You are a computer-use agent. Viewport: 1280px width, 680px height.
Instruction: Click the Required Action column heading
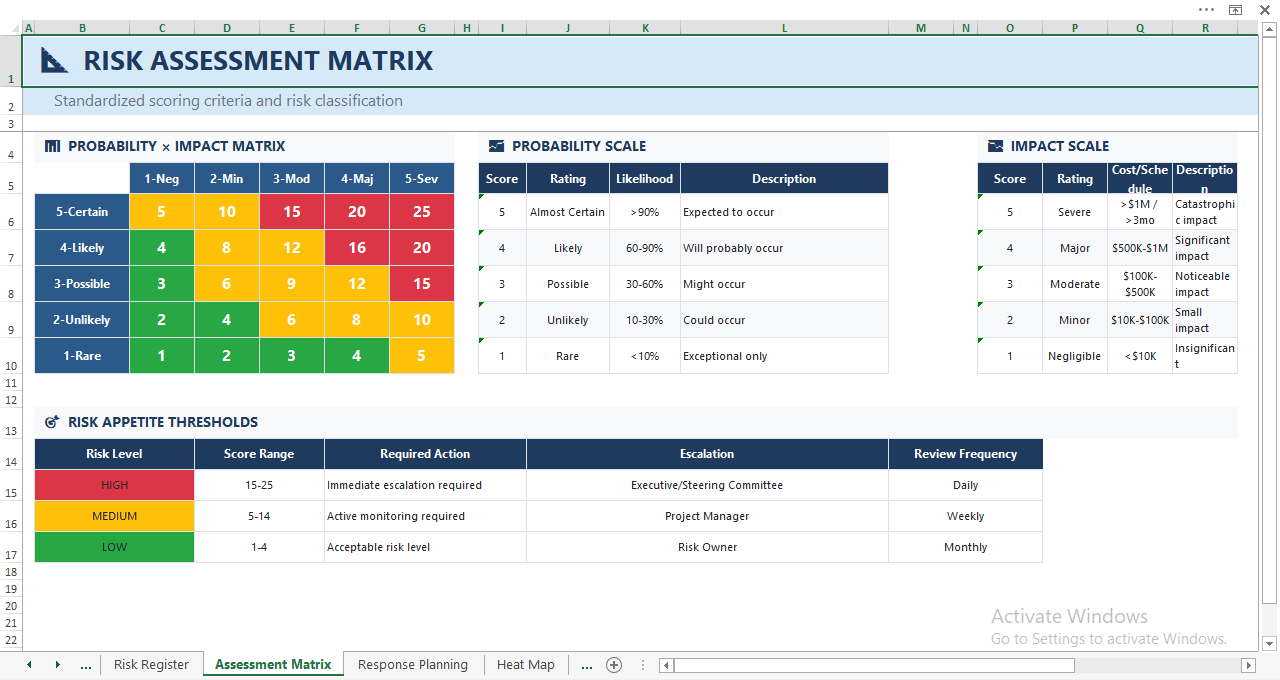point(425,454)
